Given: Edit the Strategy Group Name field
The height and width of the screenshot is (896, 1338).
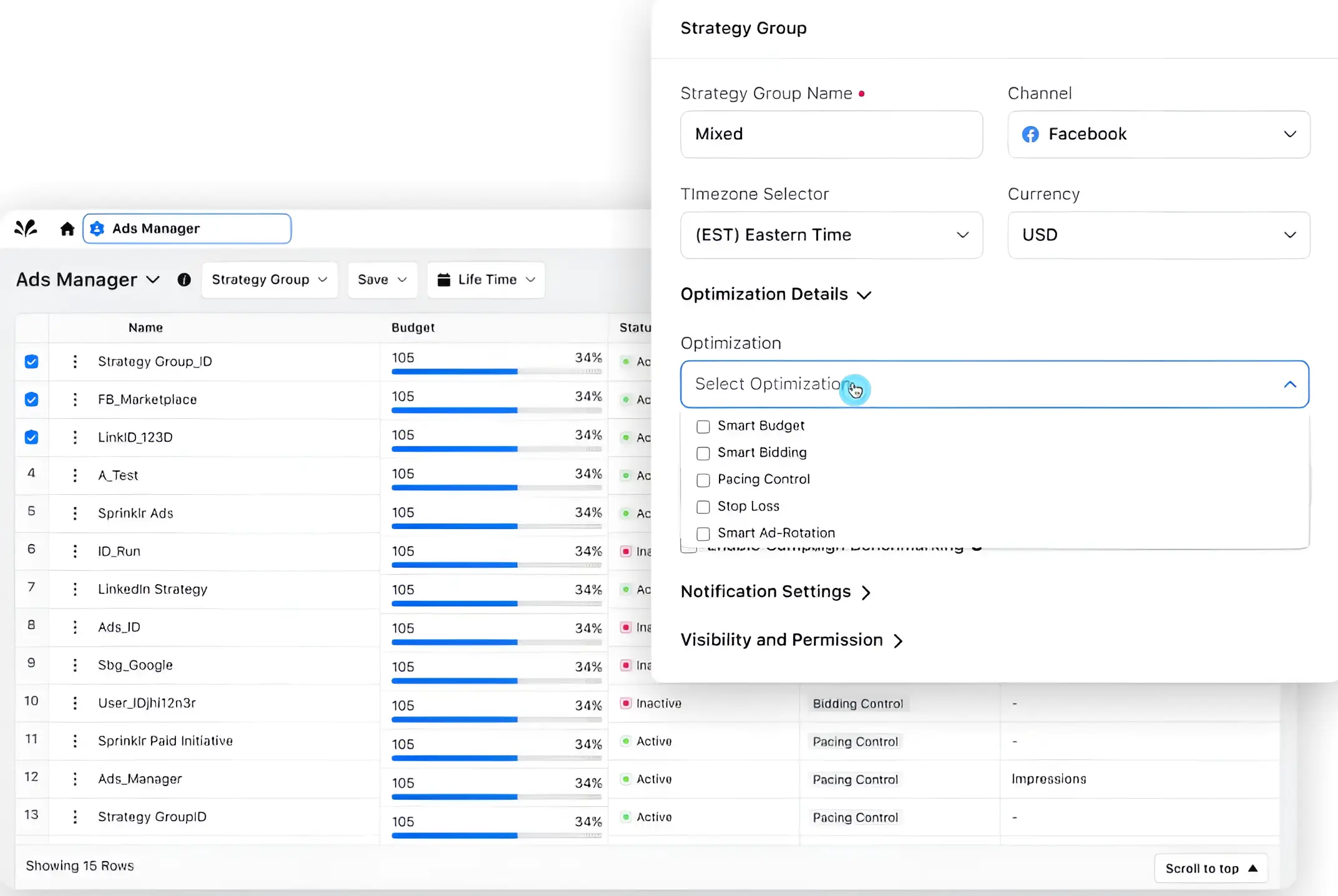Looking at the screenshot, I should [x=831, y=134].
